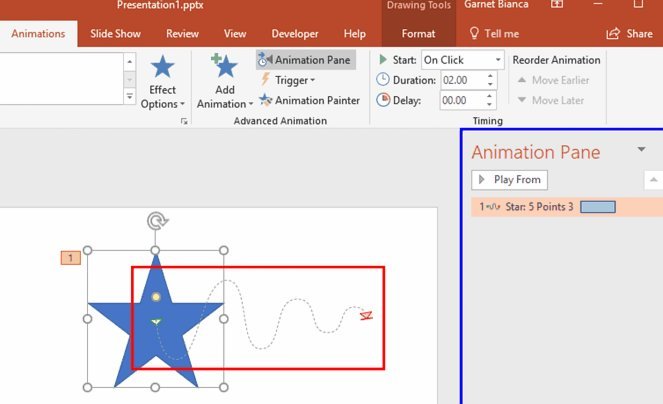Click the Play From button
Screen dimensions: 663x404
pyautogui.click(x=510, y=180)
